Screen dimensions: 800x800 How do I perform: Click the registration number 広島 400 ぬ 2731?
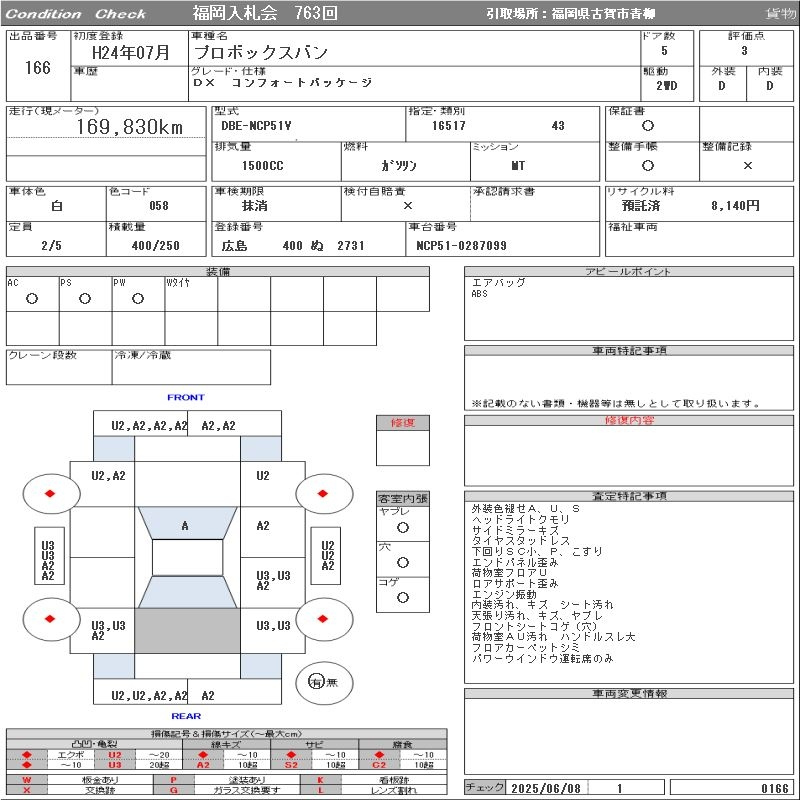[293, 246]
